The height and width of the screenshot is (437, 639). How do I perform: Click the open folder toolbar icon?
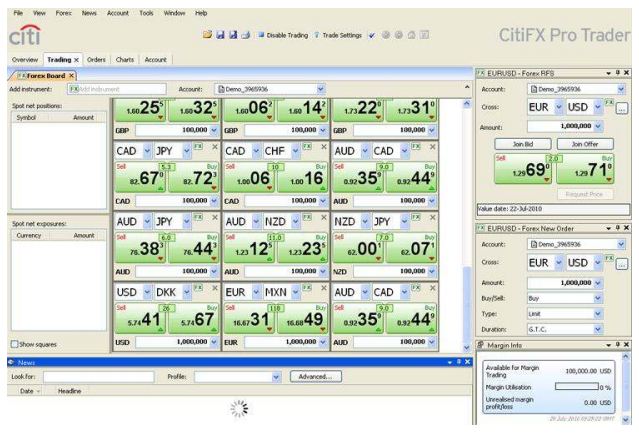pos(206,34)
